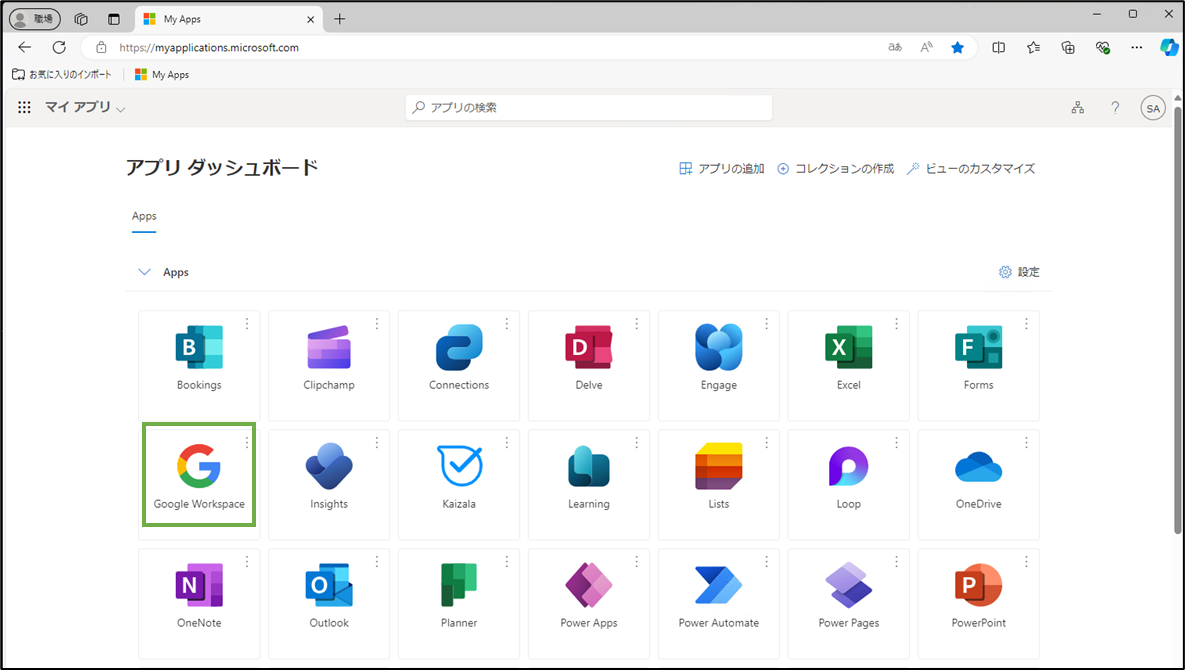This screenshot has height=670, width=1185.
Task: Open the organization chart icon in header
Action: 1078,108
